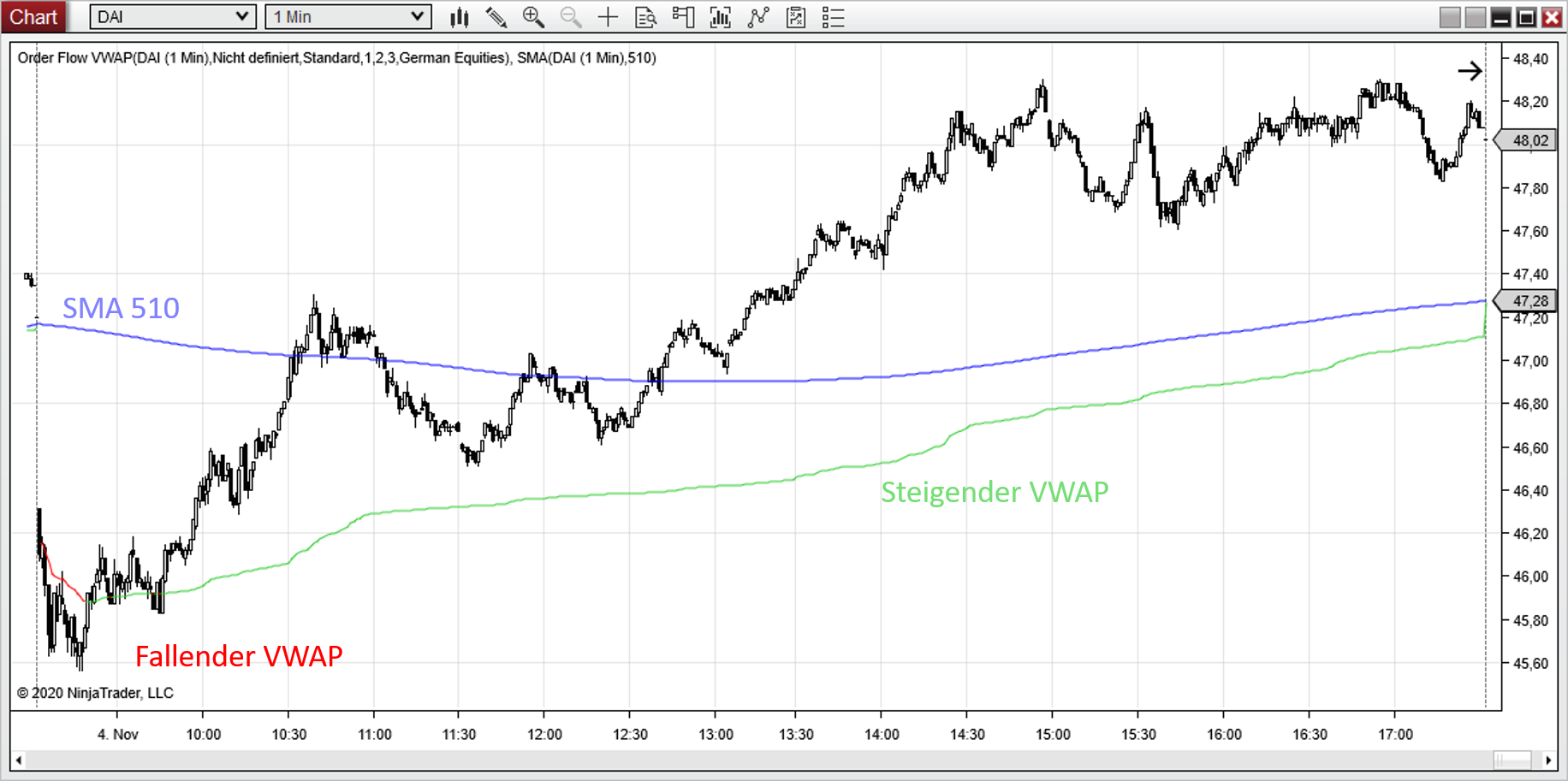Activate the crosshair plus icon
This screenshot has height=781, width=1568.
click(x=608, y=17)
